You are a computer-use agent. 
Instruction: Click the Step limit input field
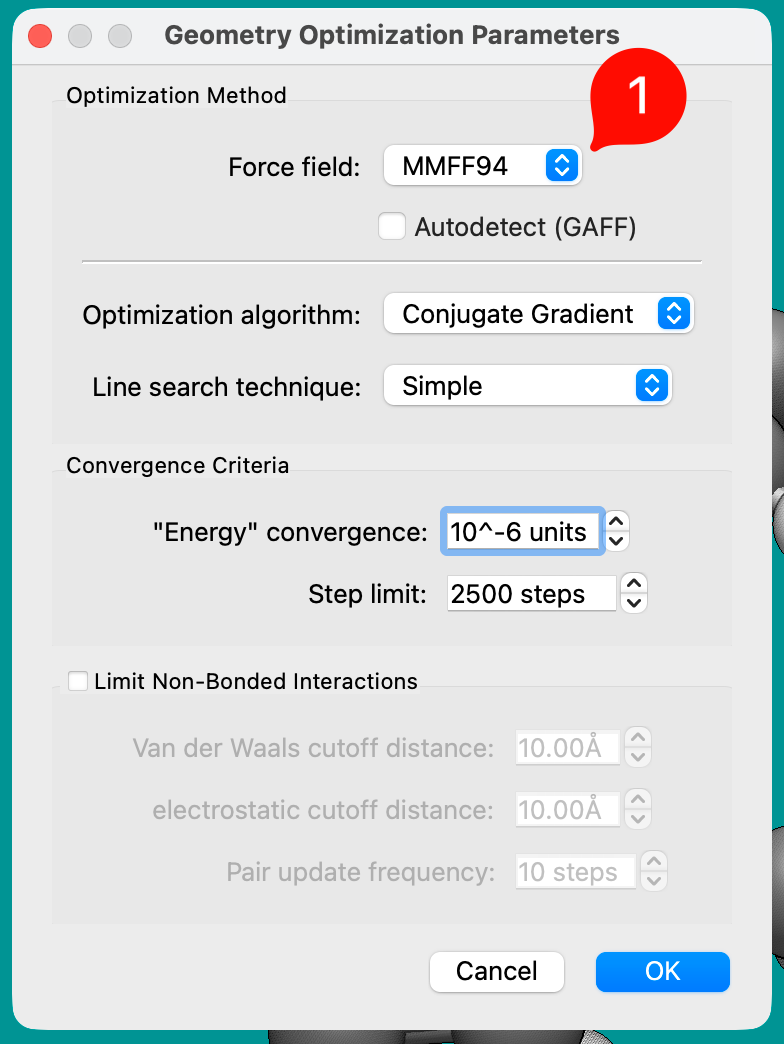click(x=530, y=594)
